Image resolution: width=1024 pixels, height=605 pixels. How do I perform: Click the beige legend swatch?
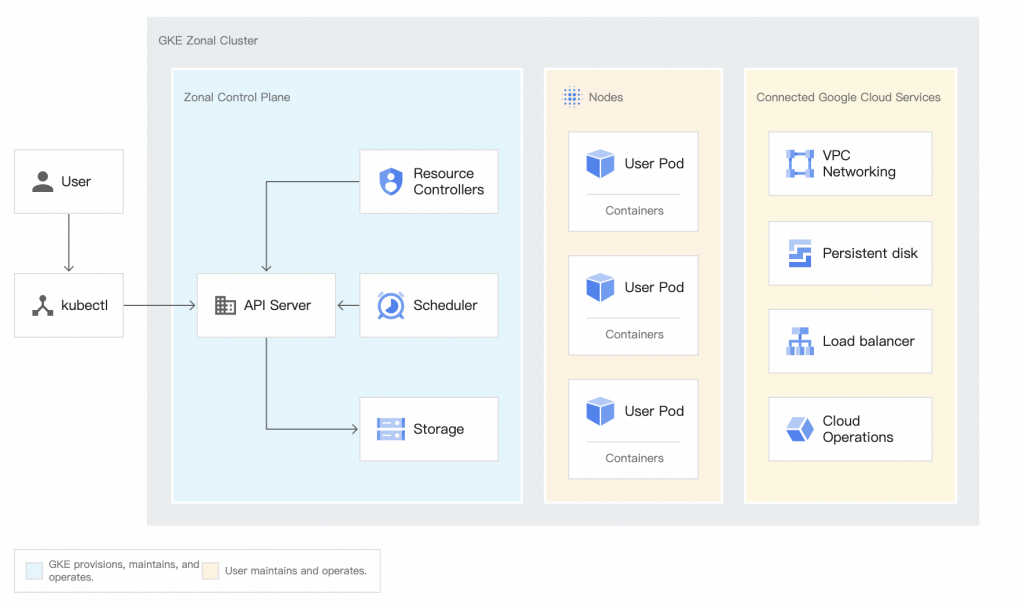pyautogui.click(x=210, y=570)
